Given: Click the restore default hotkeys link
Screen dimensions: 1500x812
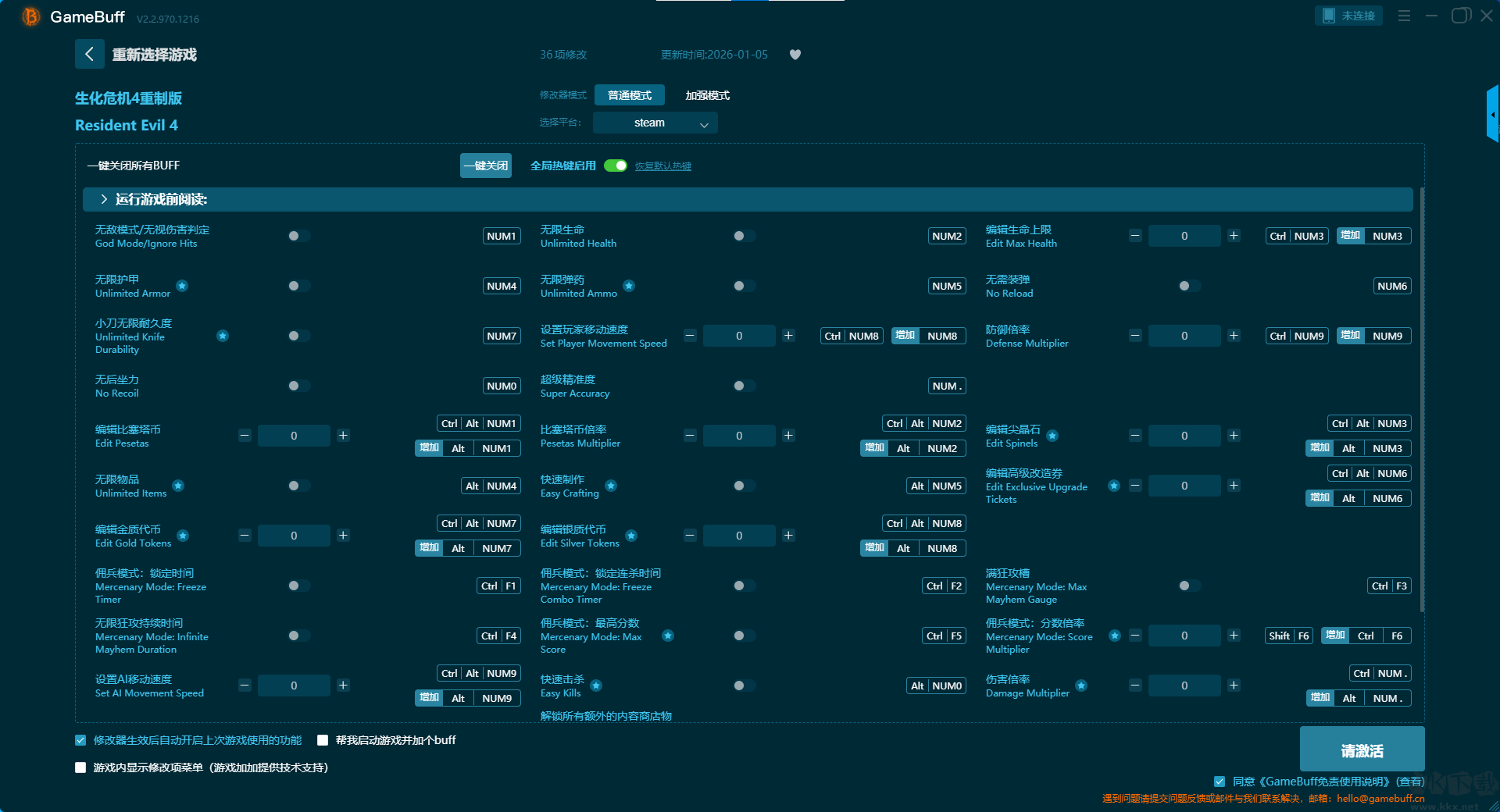Looking at the screenshot, I should coord(662,166).
